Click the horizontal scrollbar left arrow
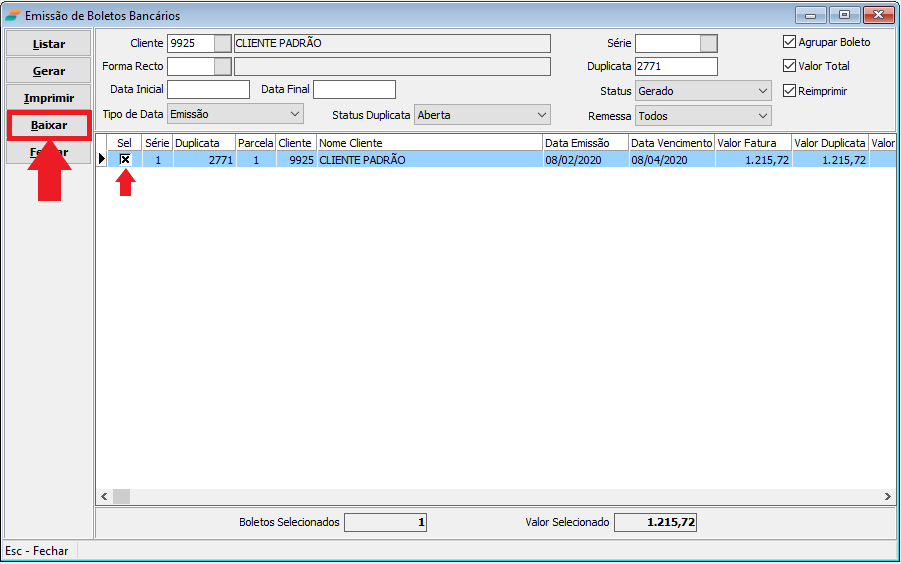The width and height of the screenshot is (901, 564). 104,496
